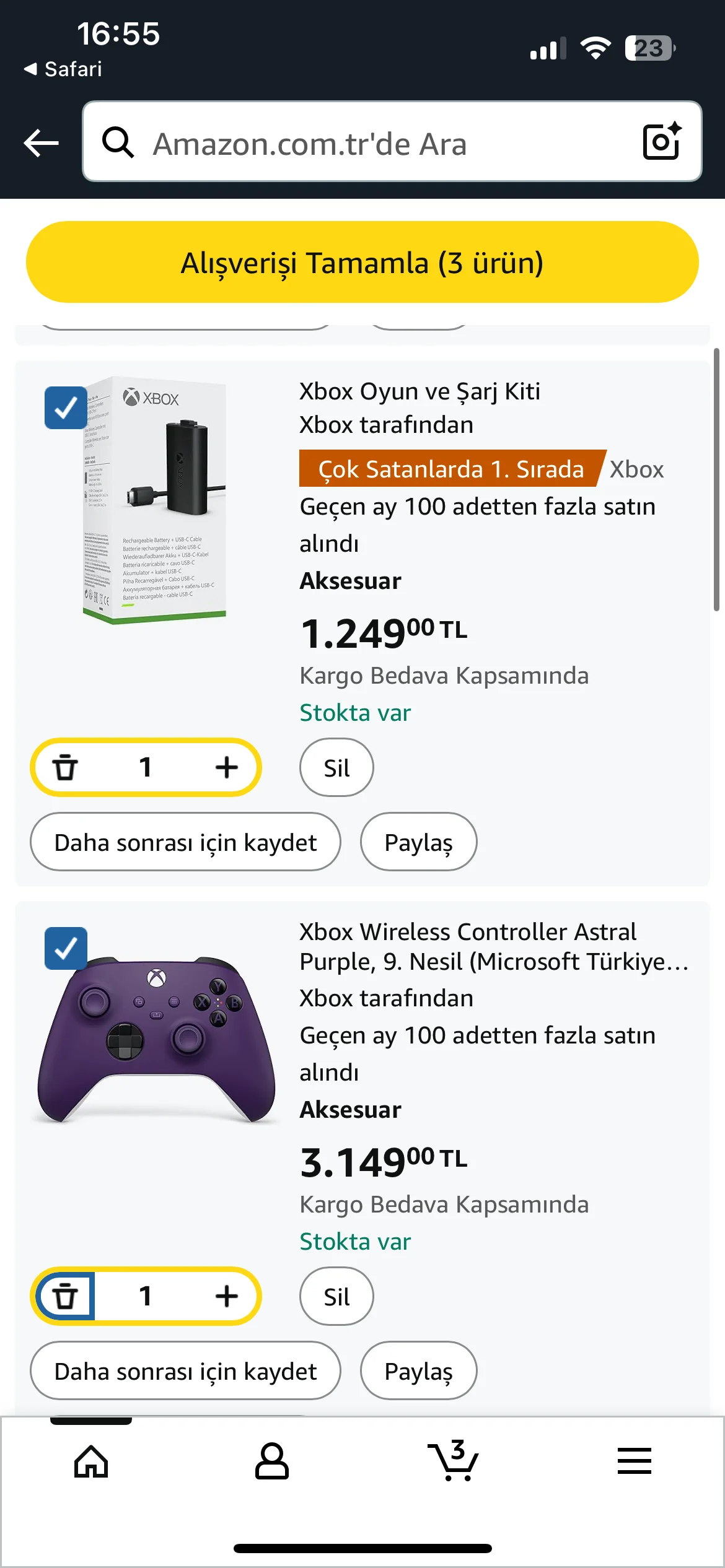Tap the Home icon in bottom bar
Viewport: 725px width, 1568px height.
point(91,1461)
